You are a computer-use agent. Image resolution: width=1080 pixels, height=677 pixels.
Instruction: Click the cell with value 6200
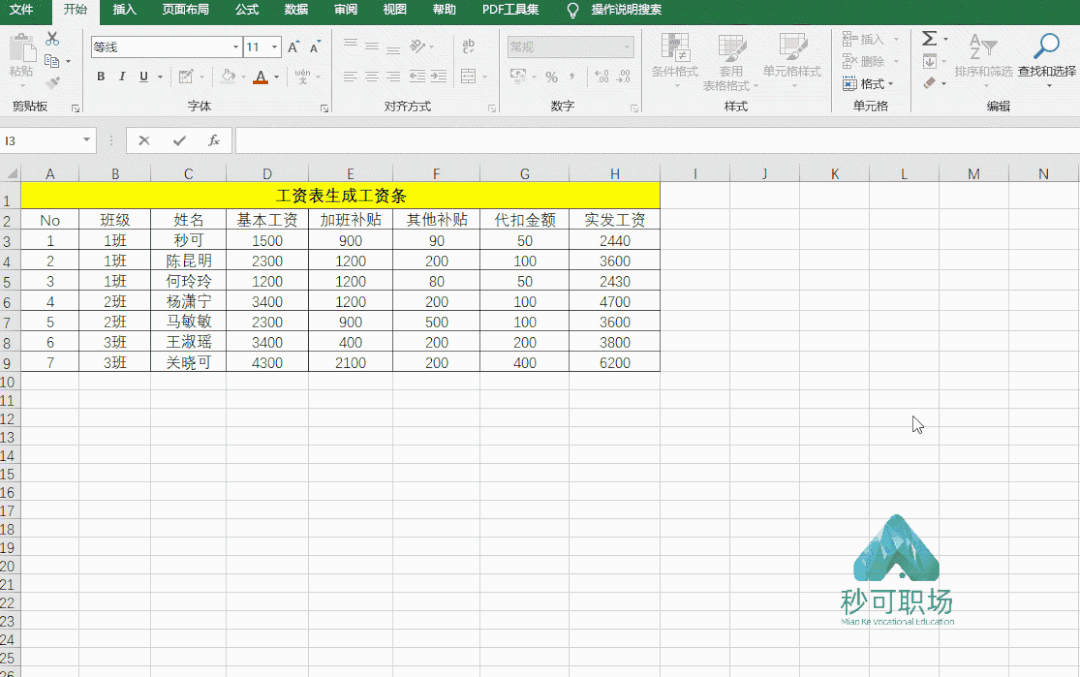pos(614,362)
